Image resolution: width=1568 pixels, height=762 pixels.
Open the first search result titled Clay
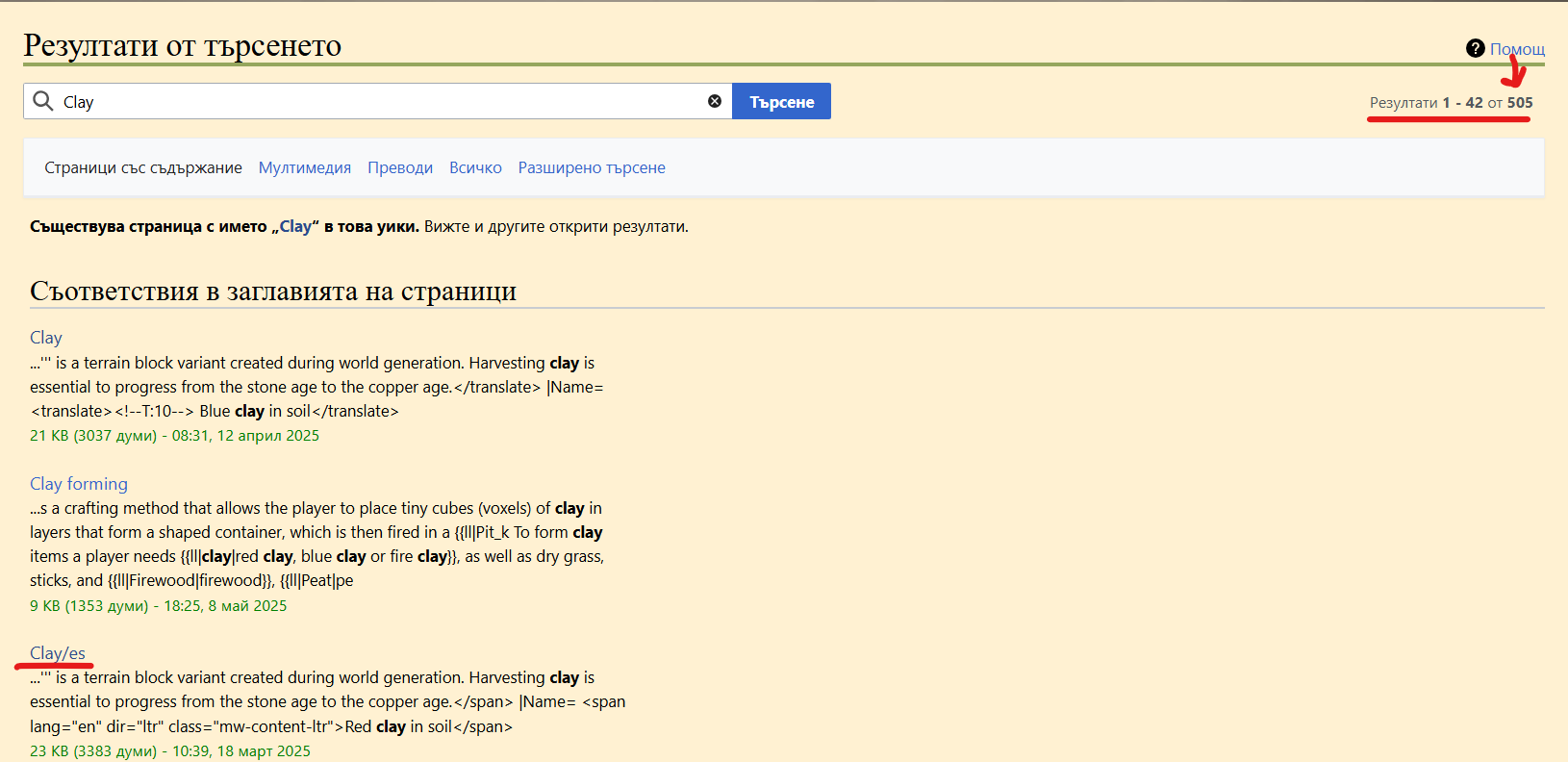pyautogui.click(x=46, y=338)
